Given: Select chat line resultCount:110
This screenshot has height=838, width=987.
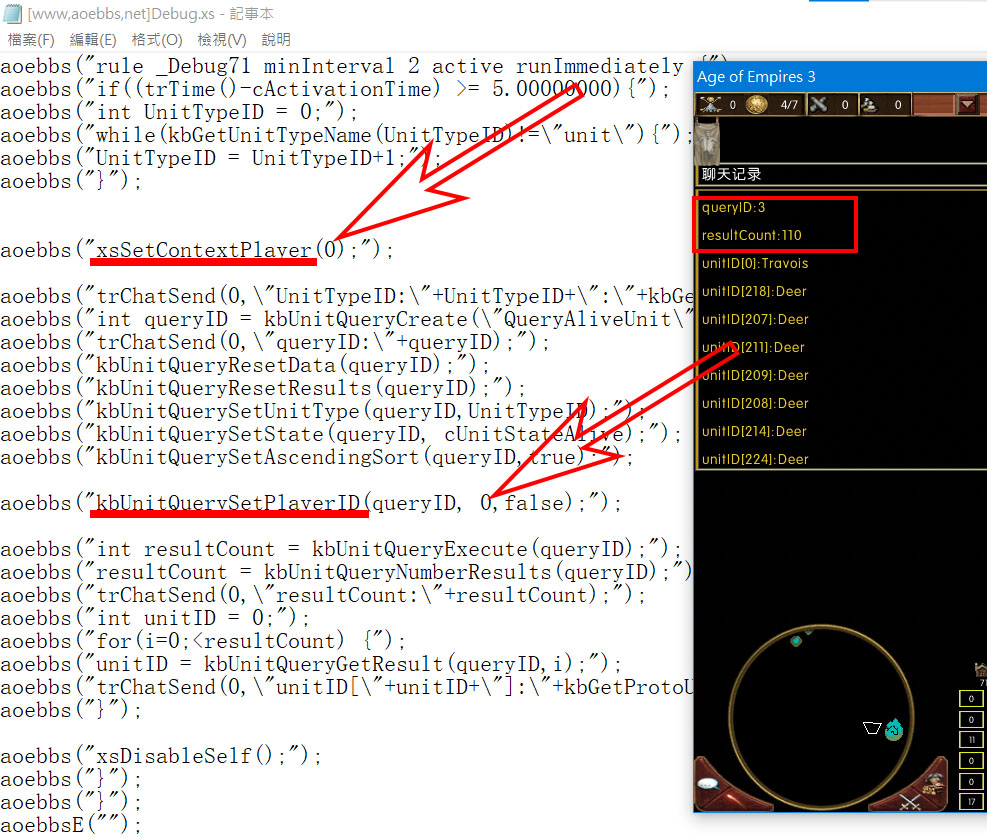Looking at the screenshot, I should pyautogui.click(x=752, y=235).
